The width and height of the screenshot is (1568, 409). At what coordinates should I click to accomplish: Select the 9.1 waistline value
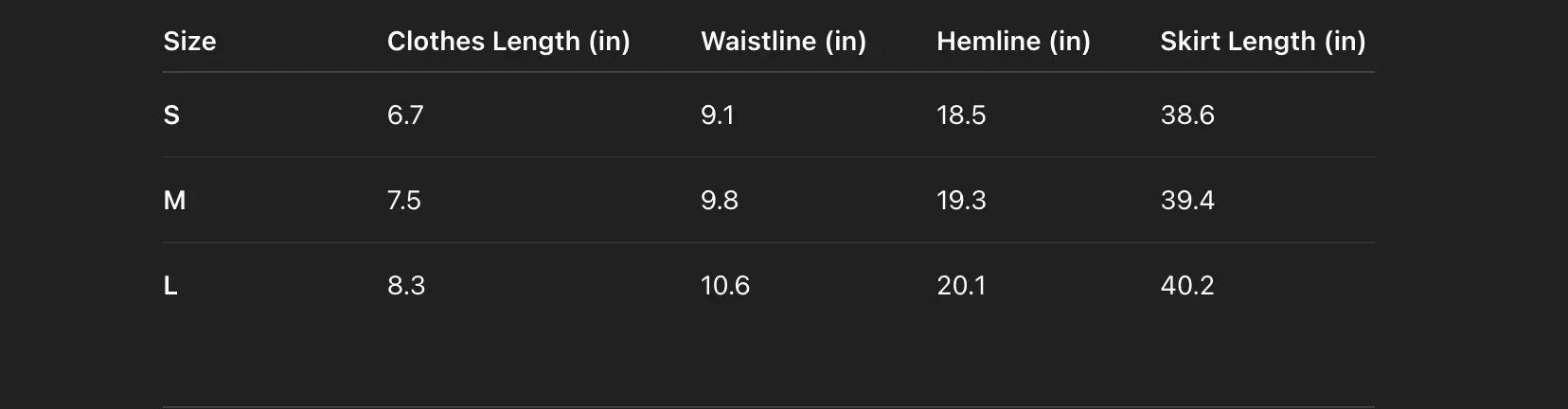(717, 116)
